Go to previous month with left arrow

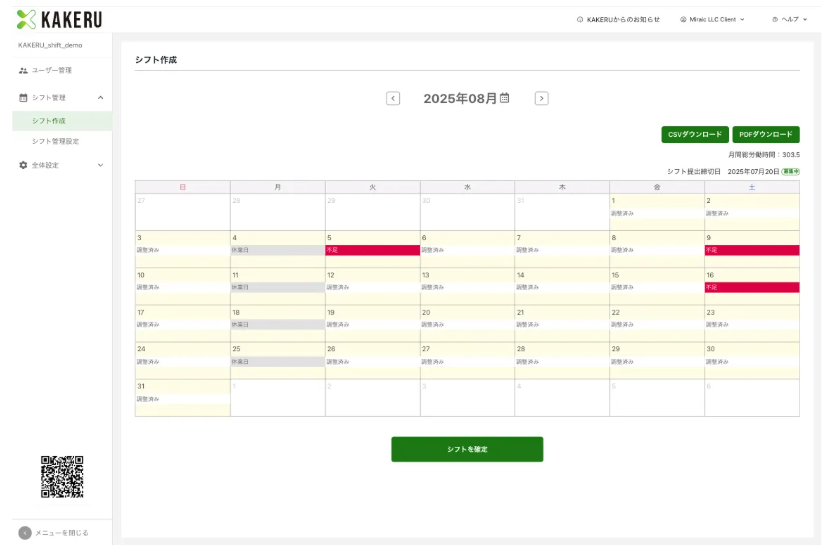[393, 98]
